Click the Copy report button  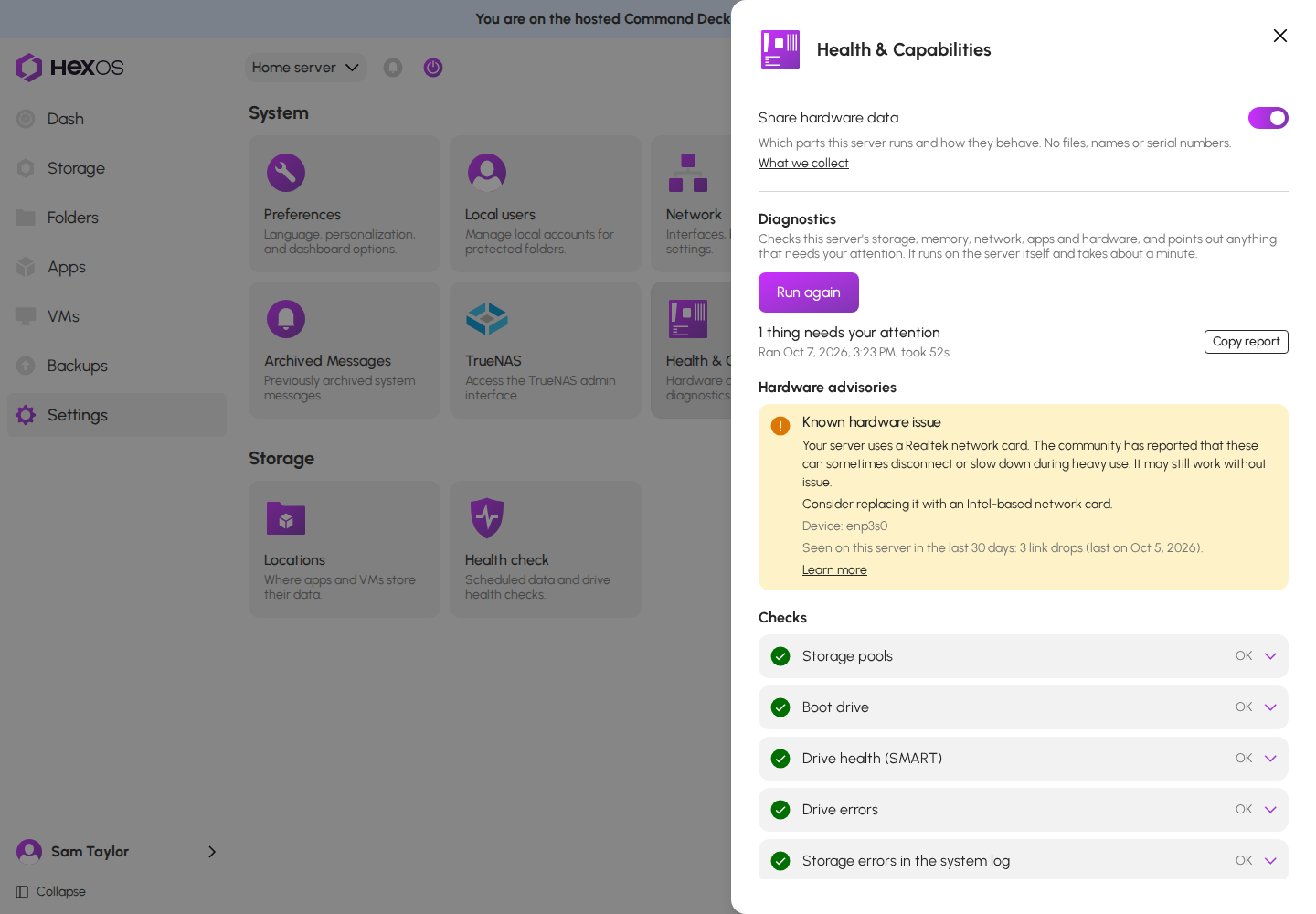point(1247,342)
